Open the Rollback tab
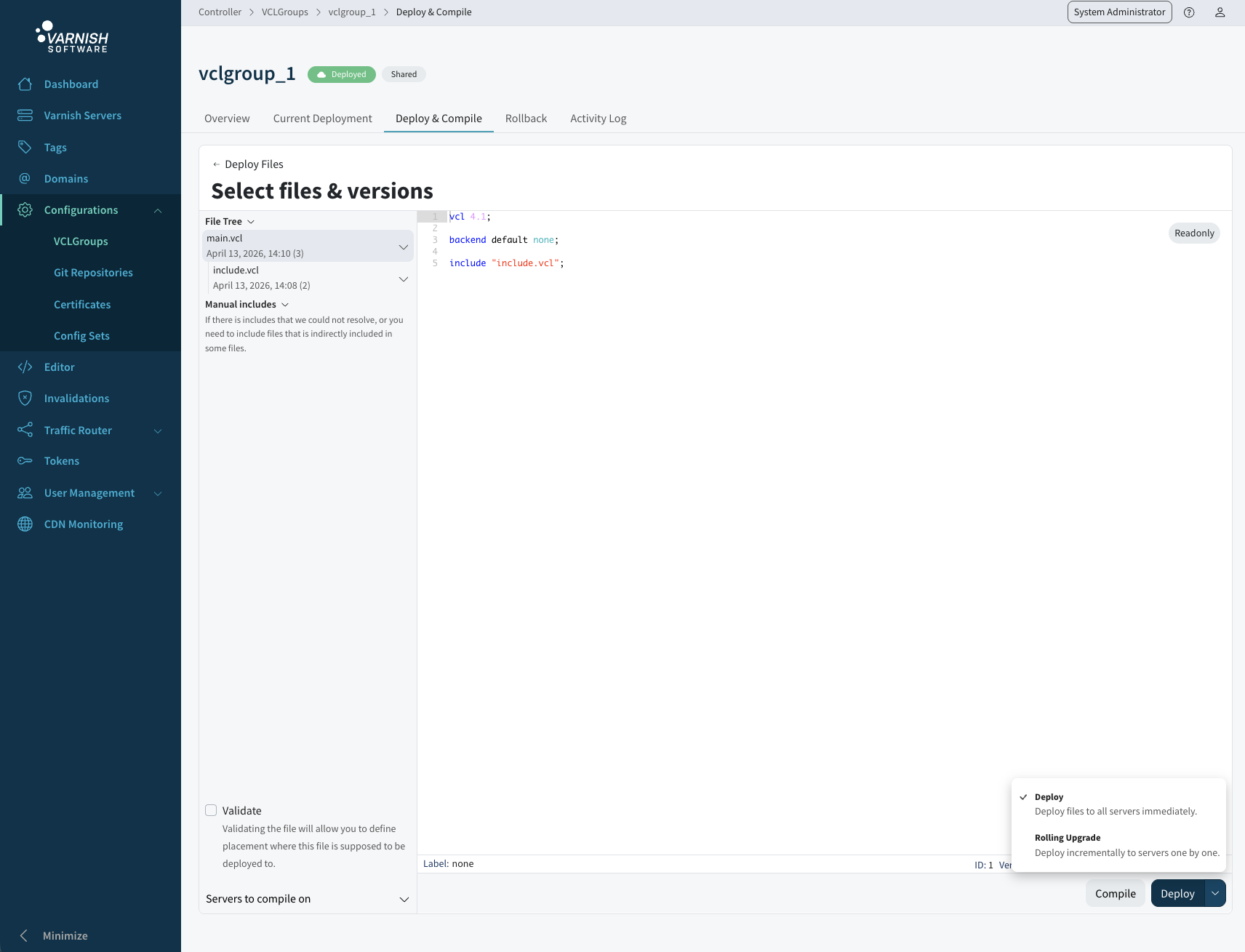The height and width of the screenshot is (952, 1245). click(526, 118)
